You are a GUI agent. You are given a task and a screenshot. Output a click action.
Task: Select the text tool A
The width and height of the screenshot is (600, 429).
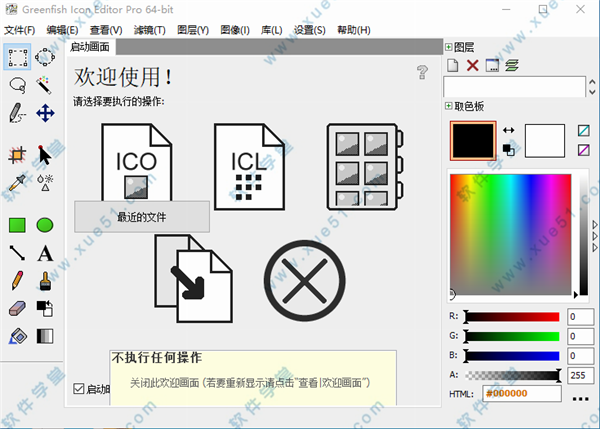coord(45,253)
